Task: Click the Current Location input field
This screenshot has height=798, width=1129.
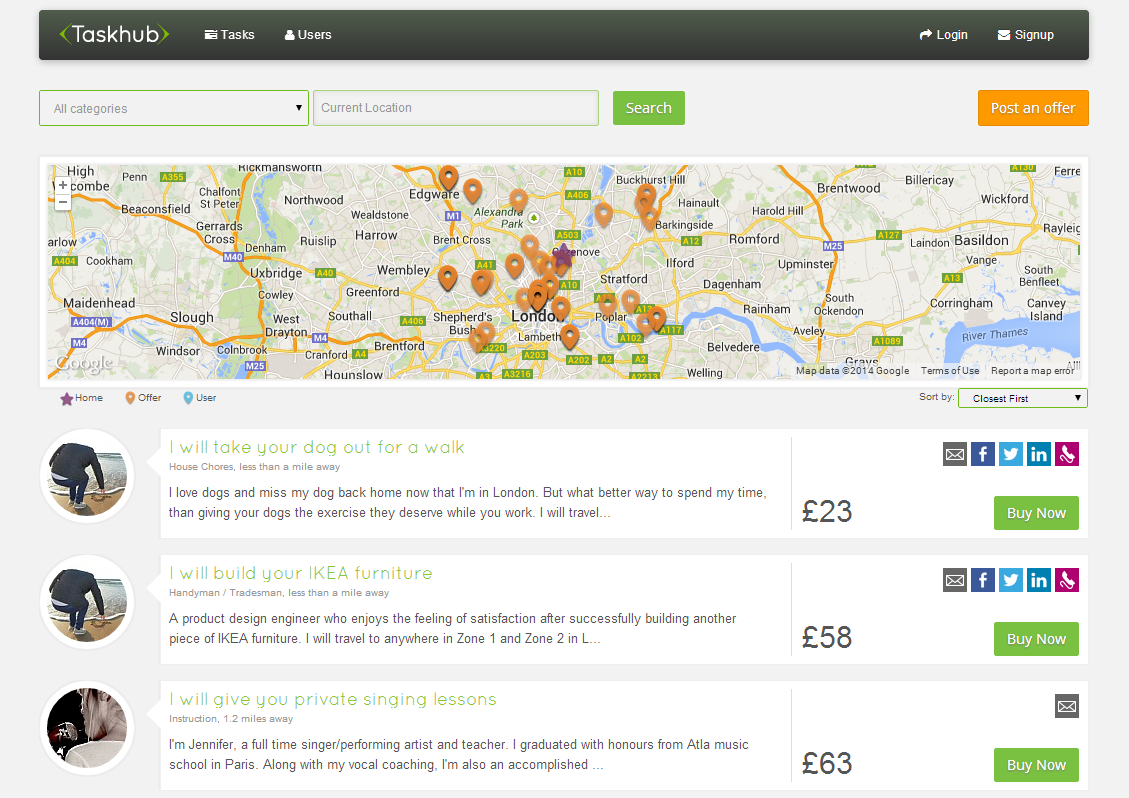Action: click(455, 107)
